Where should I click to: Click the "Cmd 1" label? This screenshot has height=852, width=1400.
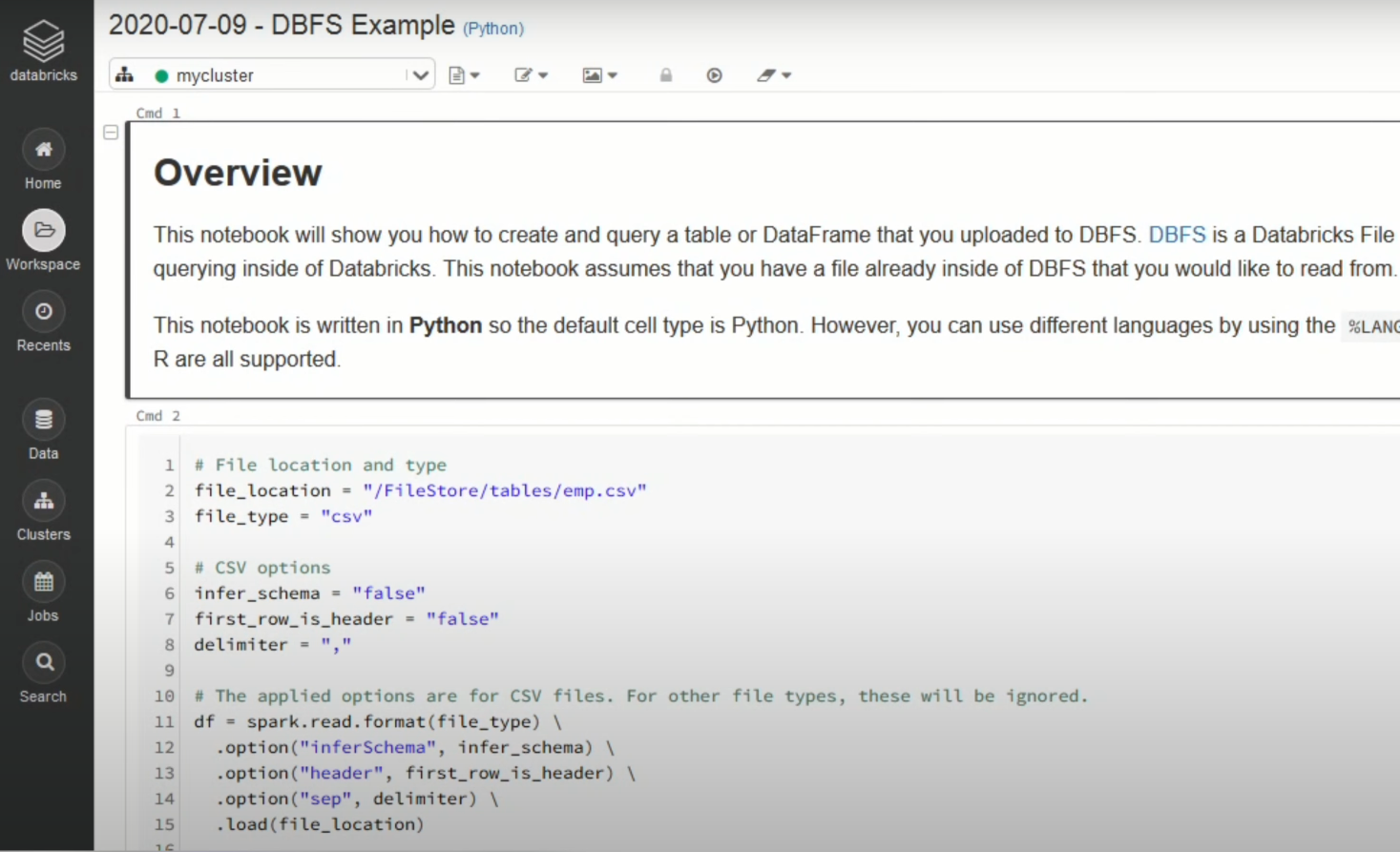click(x=157, y=113)
